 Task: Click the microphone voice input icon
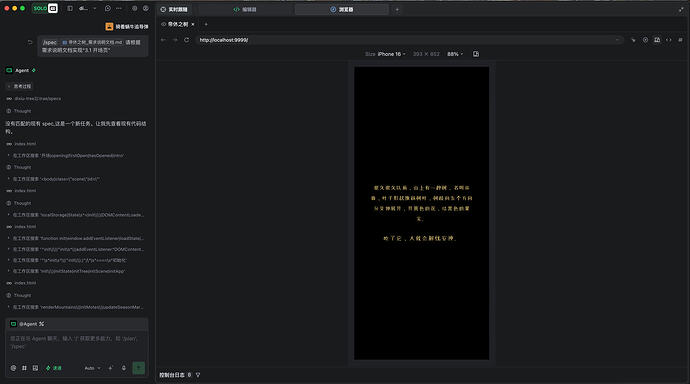tap(124, 368)
